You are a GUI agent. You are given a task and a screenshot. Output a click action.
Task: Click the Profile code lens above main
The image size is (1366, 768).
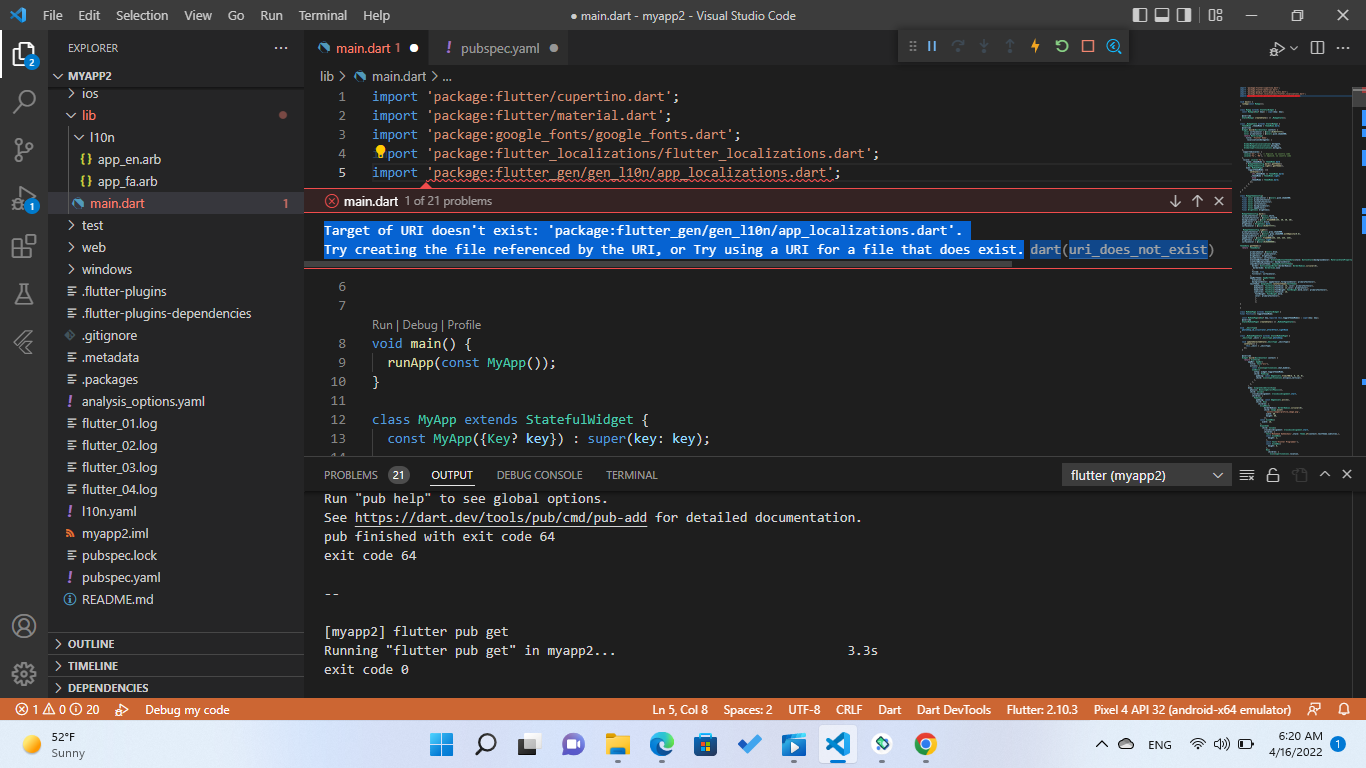464,325
